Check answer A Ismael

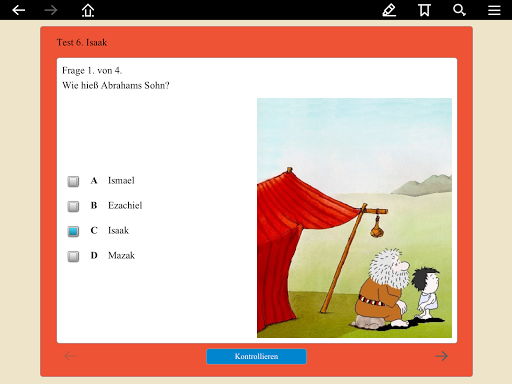coord(73,181)
